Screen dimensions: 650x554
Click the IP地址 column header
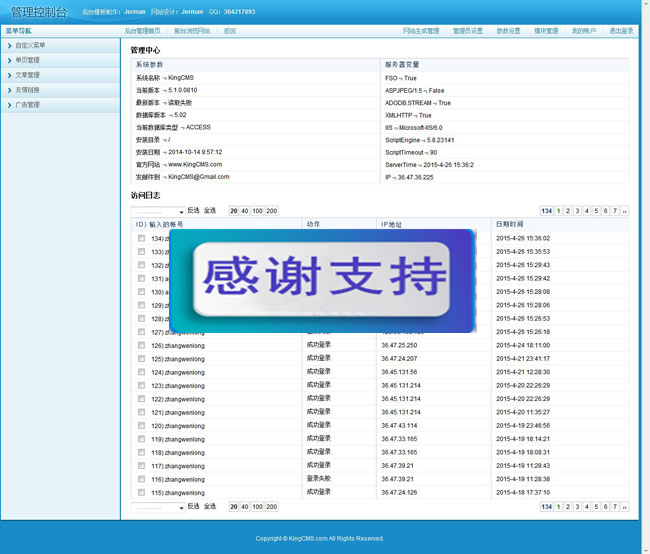[x=391, y=224]
